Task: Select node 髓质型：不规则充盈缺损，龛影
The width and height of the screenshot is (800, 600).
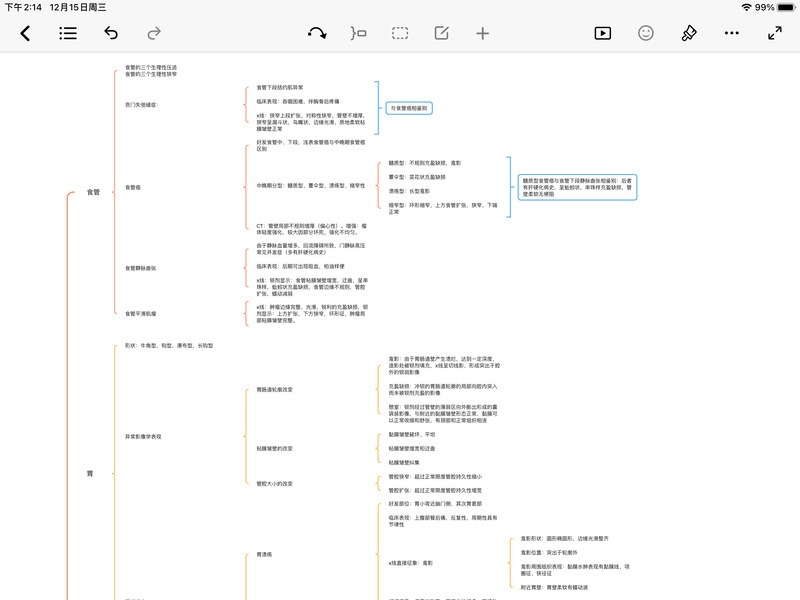Action: click(x=424, y=163)
